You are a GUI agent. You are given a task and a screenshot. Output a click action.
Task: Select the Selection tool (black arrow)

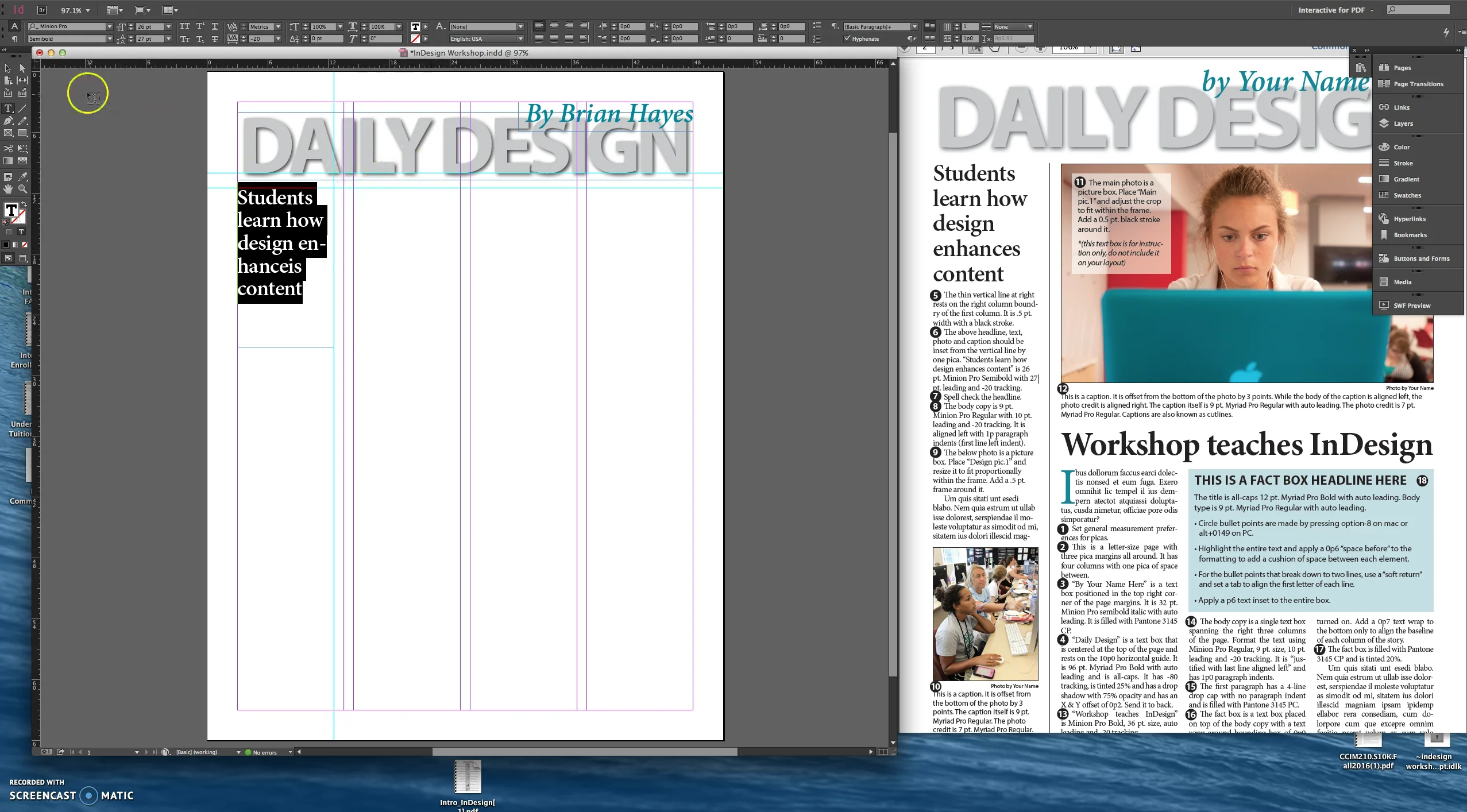(8, 68)
